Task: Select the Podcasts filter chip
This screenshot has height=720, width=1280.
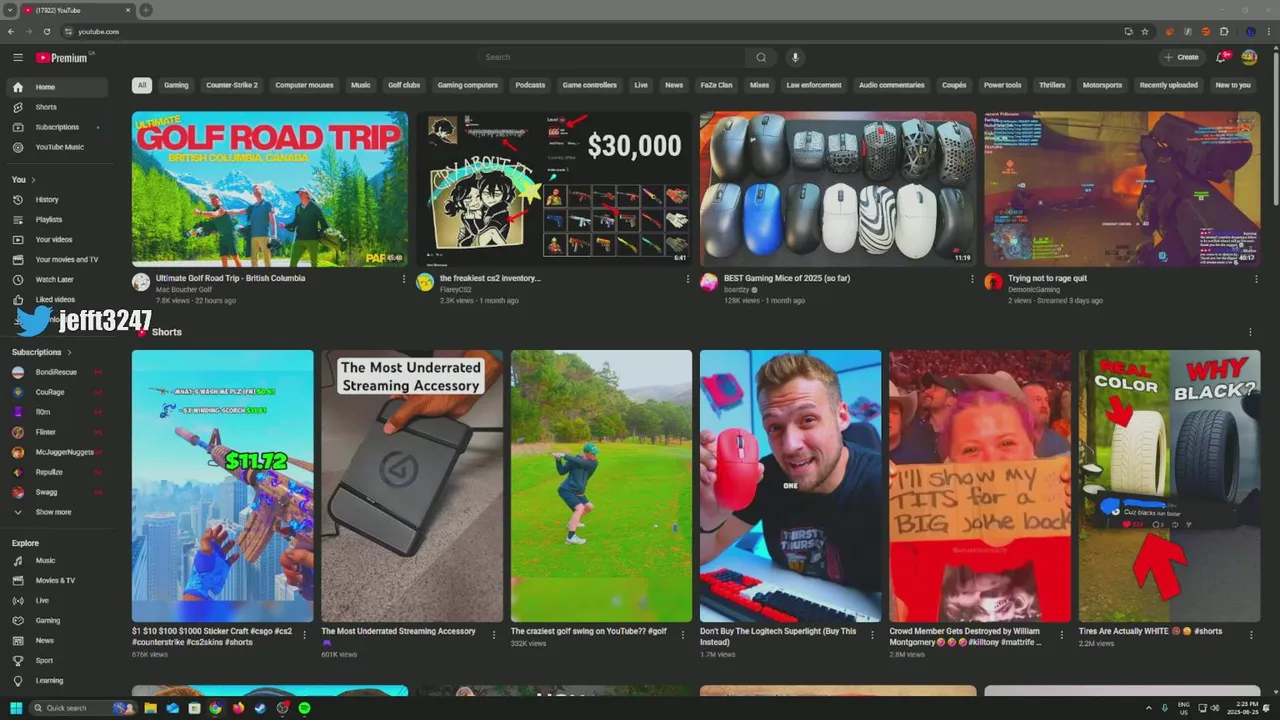Action: click(530, 85)
